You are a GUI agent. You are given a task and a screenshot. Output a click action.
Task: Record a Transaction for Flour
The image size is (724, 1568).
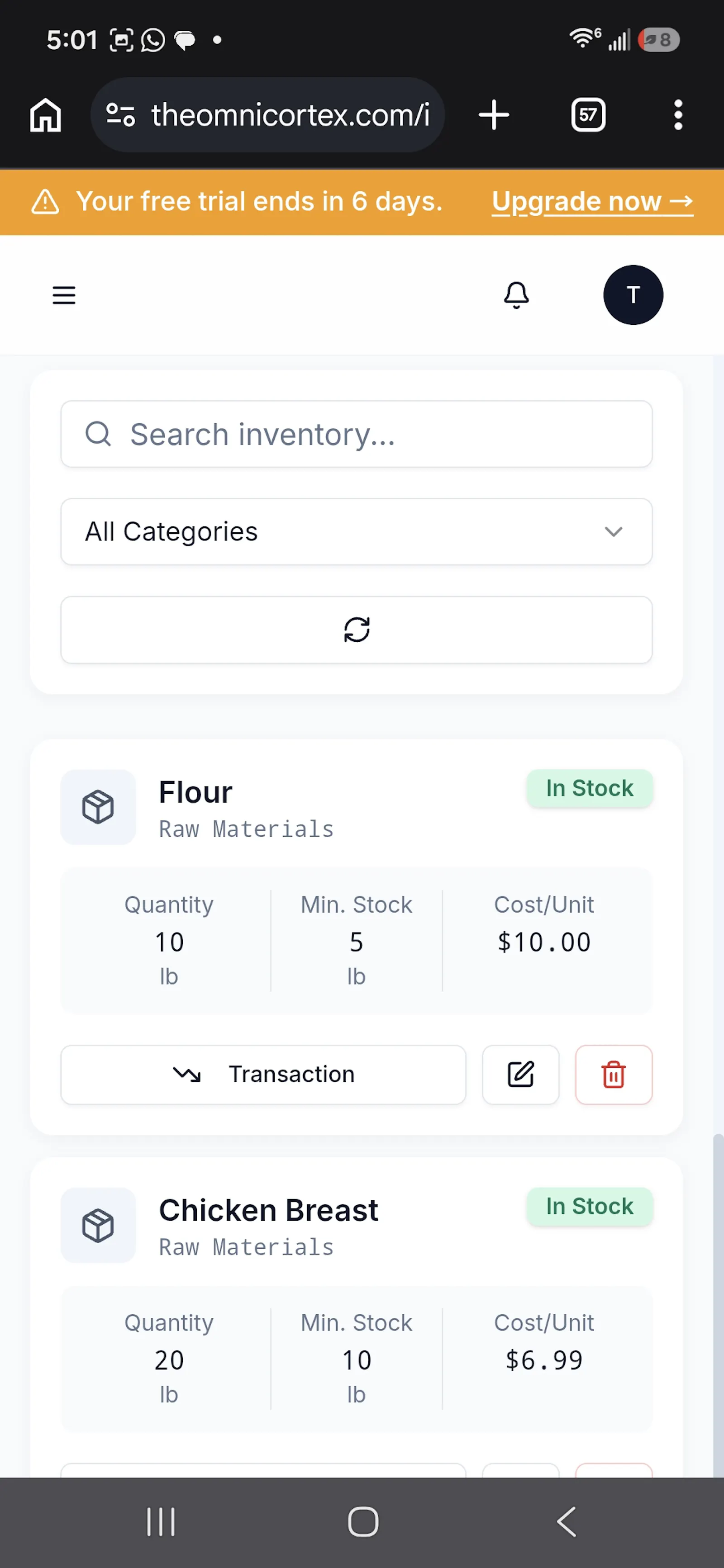[x=263, y=1074]
